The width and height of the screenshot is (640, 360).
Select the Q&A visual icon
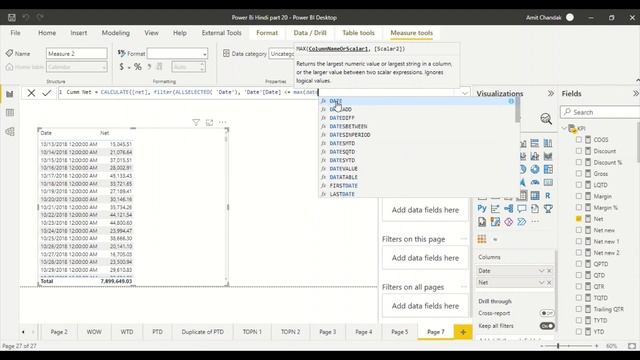click(x=522, y=209)
